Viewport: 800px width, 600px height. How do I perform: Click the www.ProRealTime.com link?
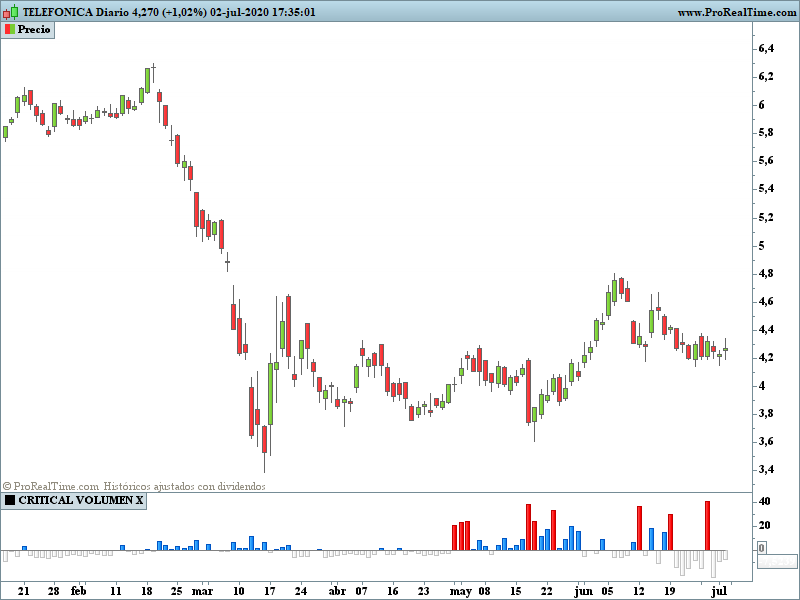coord(737,12)
